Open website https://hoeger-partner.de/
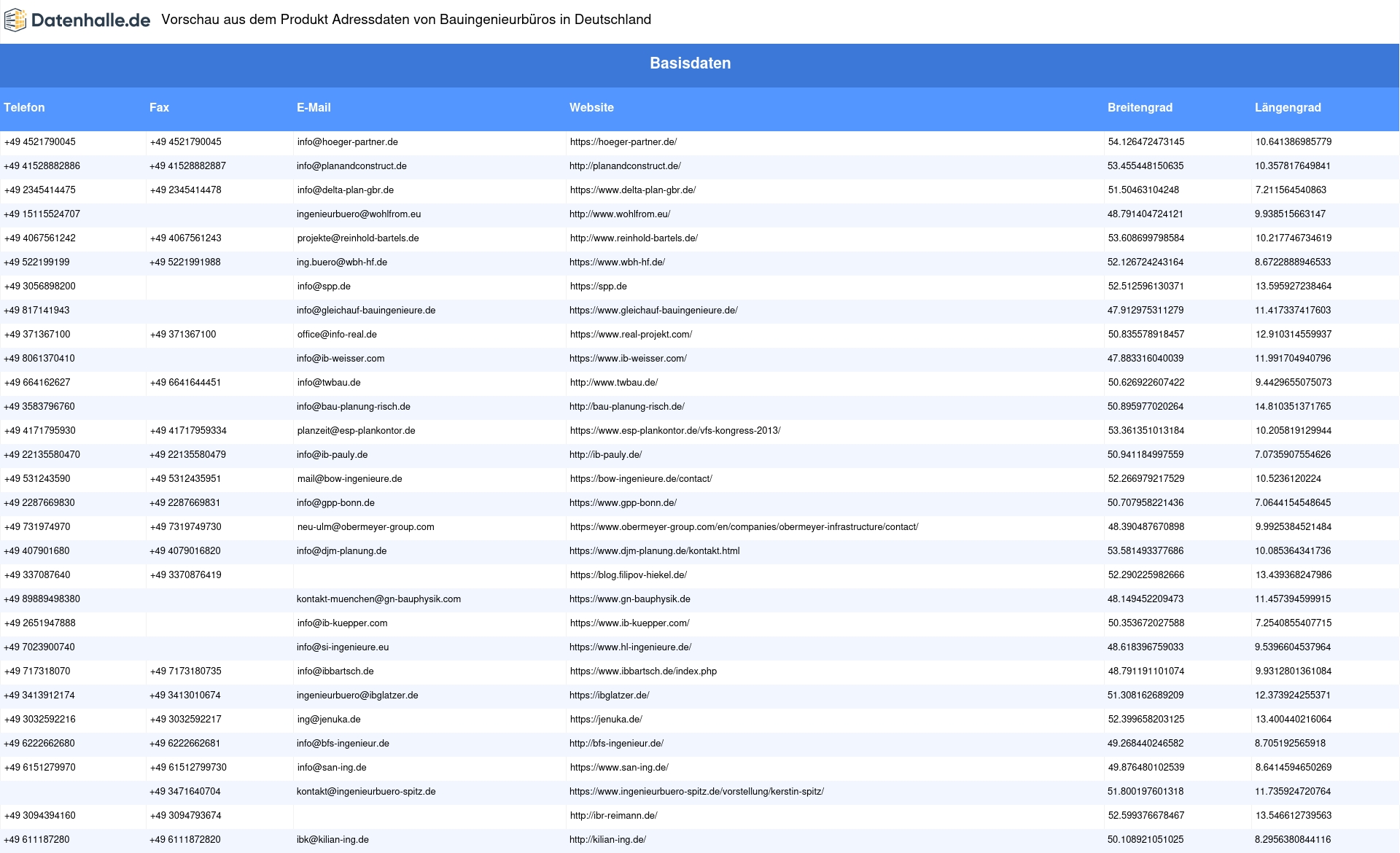Viewport: 1400px width, 853px height. tap(623, 142)
